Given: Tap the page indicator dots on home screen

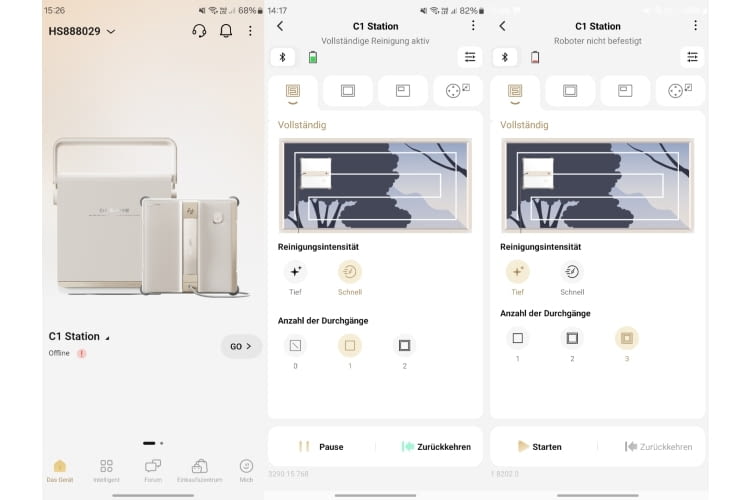Looking at the screenshot, I should (x=153, y=443).
